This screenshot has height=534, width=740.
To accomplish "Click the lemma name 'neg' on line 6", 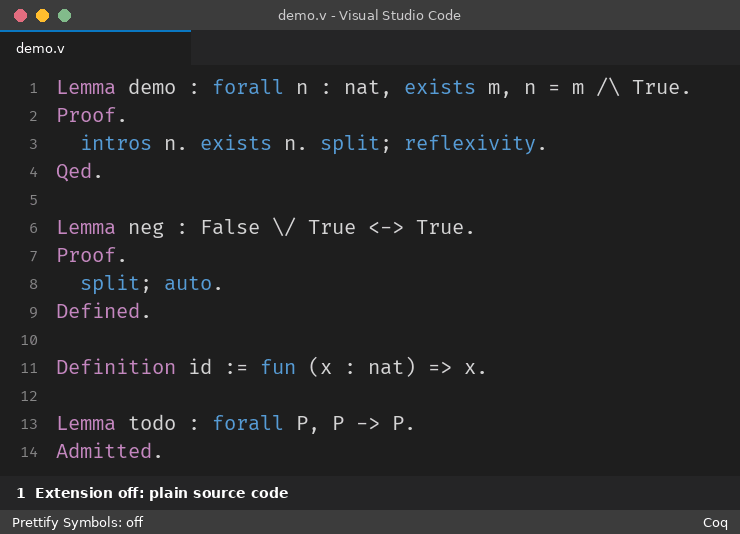I will (x=146, y=228).
